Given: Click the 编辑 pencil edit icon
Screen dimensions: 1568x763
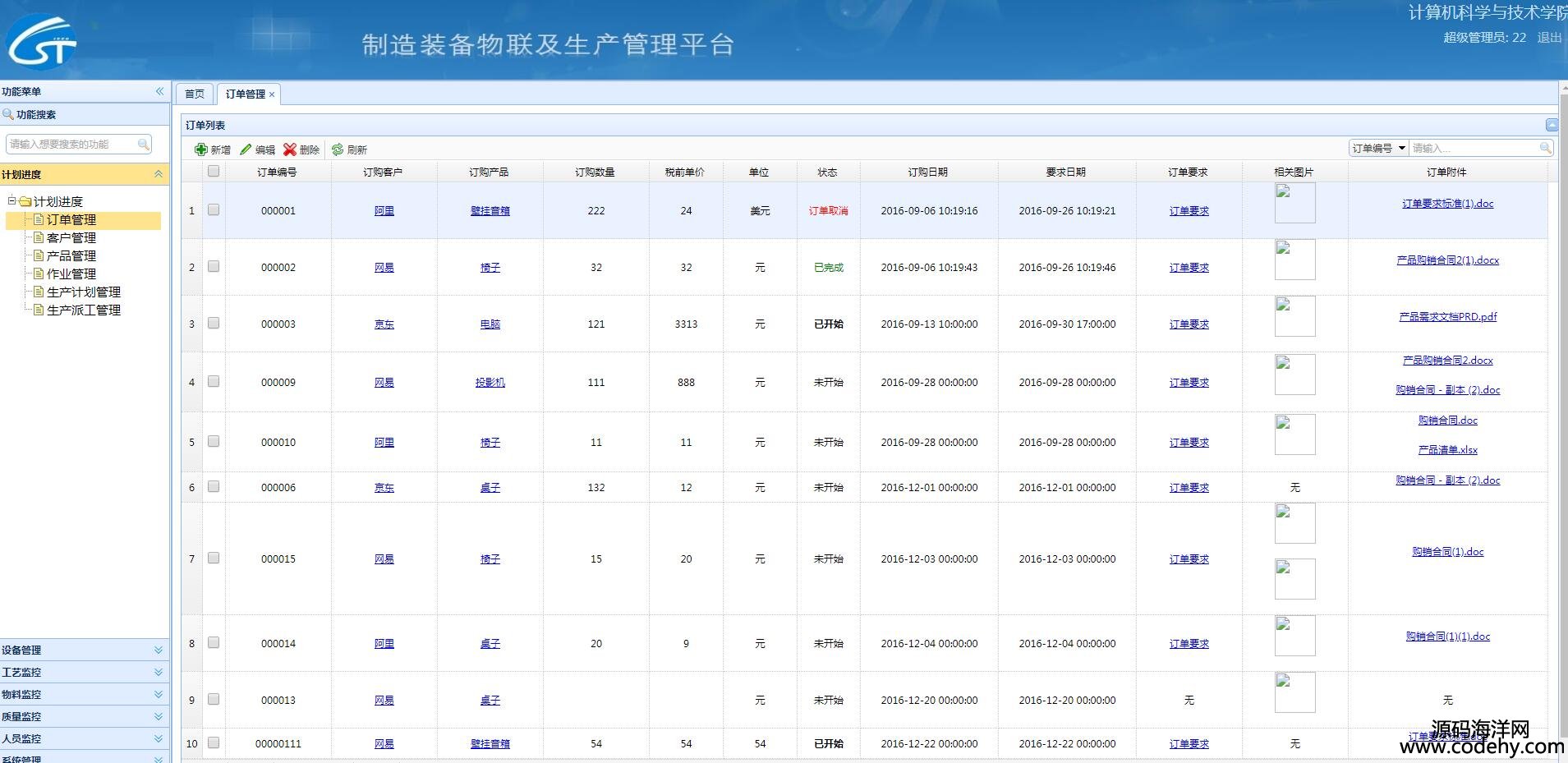Looking at the screenshot, I should coord(246,149).
